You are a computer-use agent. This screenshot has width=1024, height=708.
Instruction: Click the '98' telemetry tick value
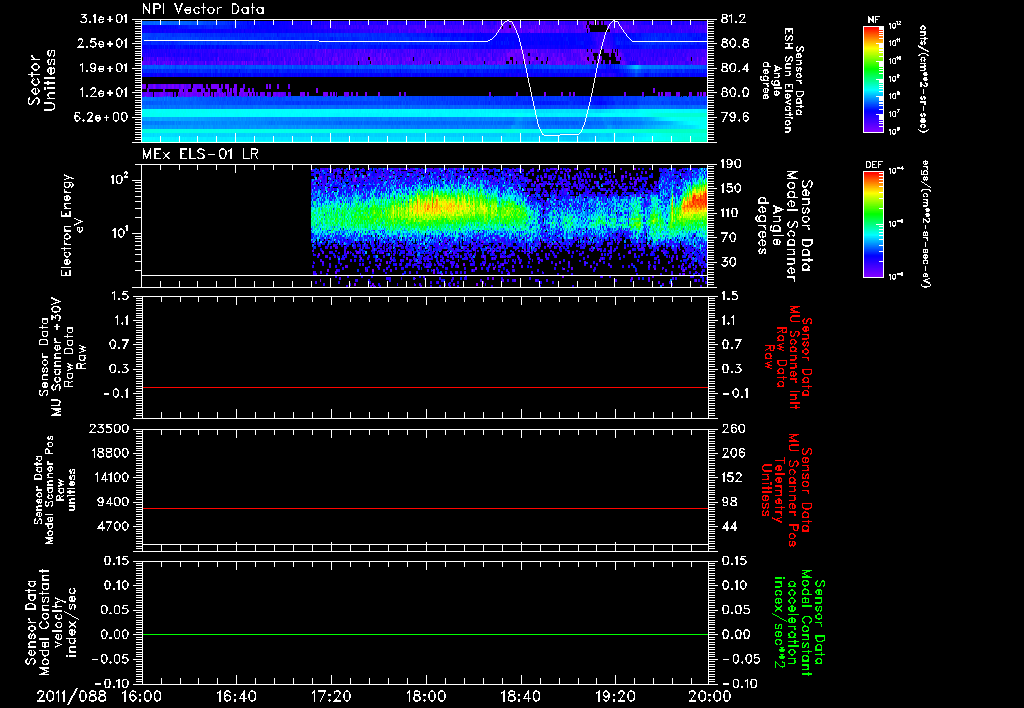729,502
